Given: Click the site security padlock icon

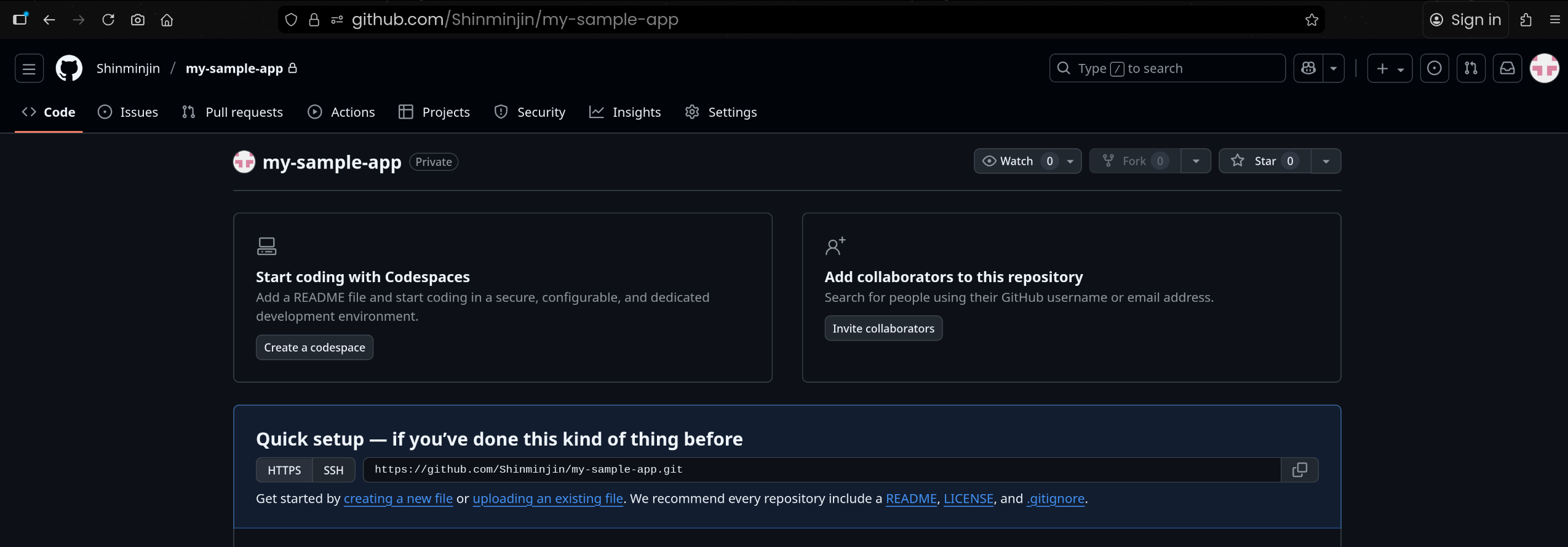Looking at the screenshot, I should tap(314, 20).
